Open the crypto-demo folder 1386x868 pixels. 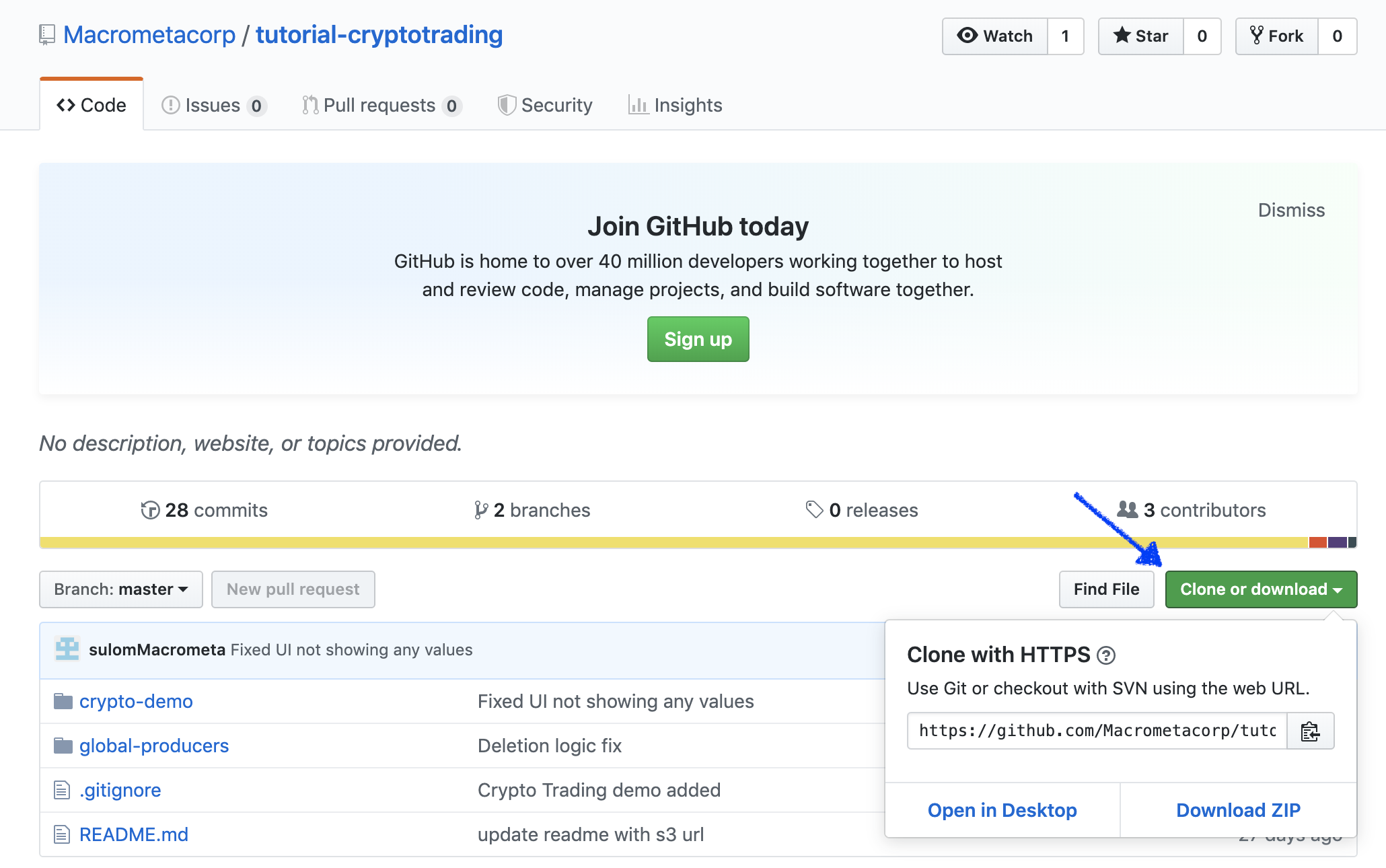coord(136,701)
